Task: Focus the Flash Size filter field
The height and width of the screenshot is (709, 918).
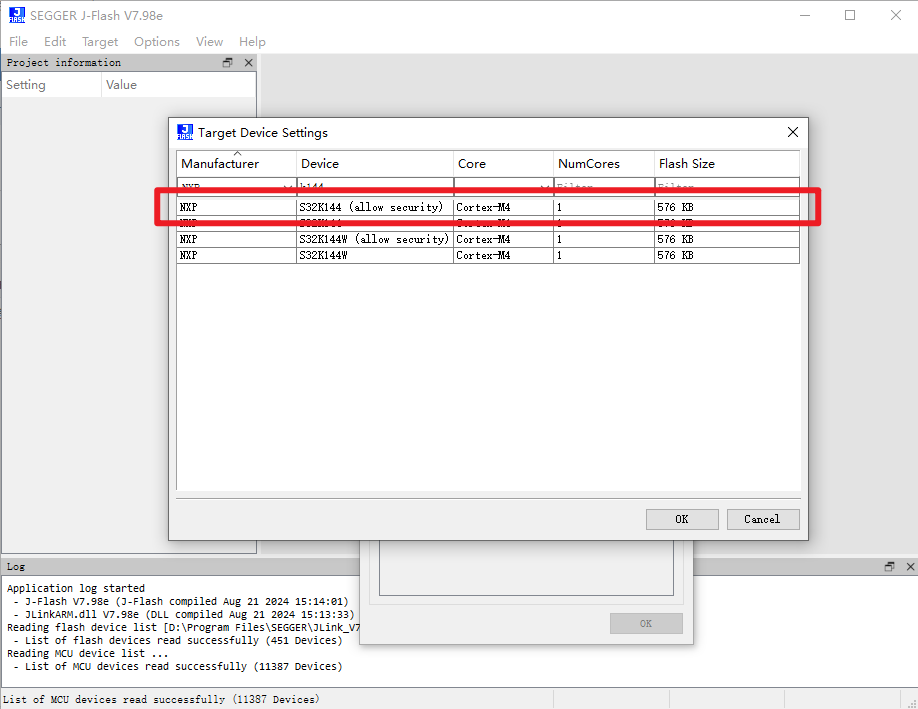Action: coord(727,186)
